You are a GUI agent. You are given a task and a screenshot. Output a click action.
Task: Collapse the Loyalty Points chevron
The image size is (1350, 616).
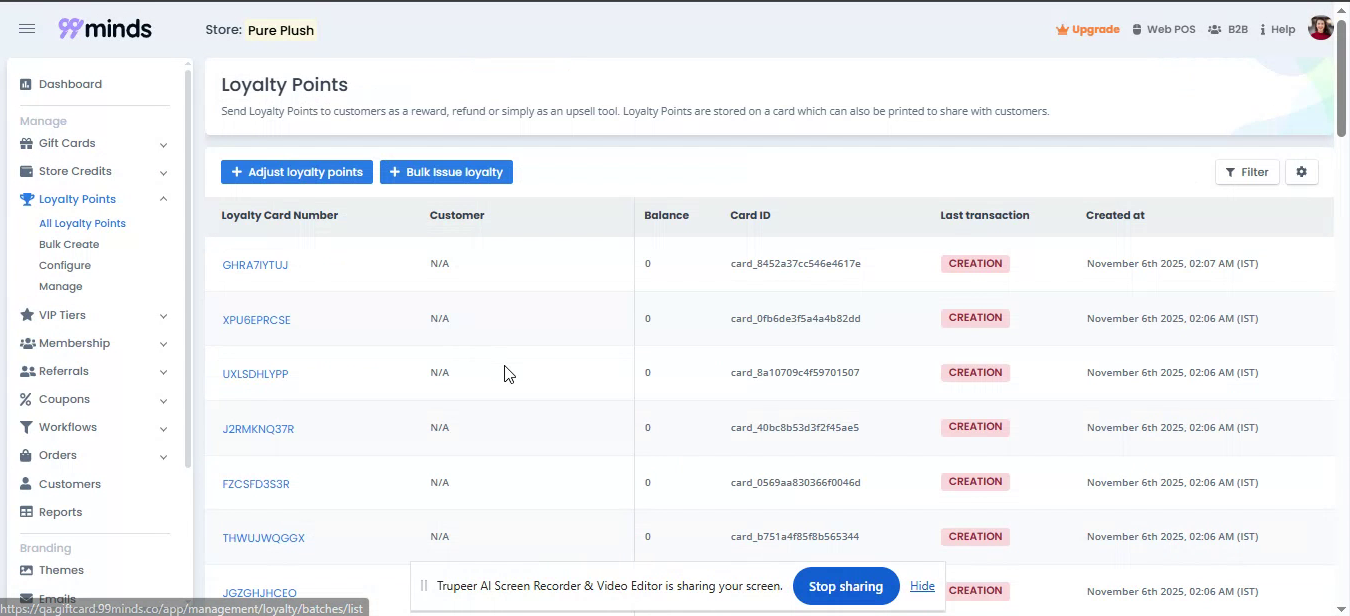pos(163,200)
